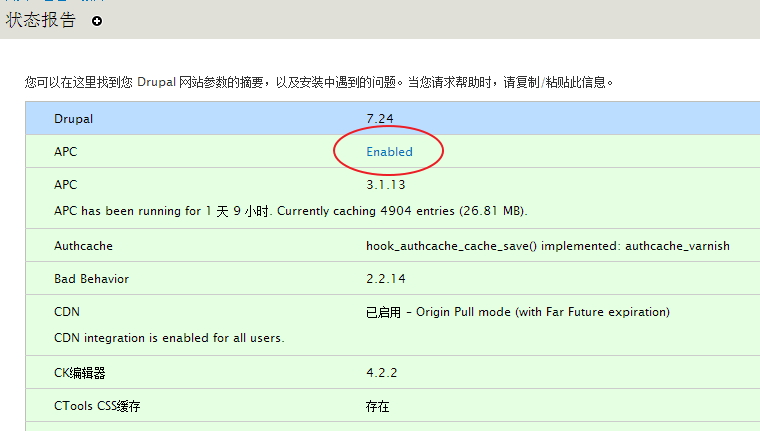Select the CK编辑器 version 4.2.2

381,373
